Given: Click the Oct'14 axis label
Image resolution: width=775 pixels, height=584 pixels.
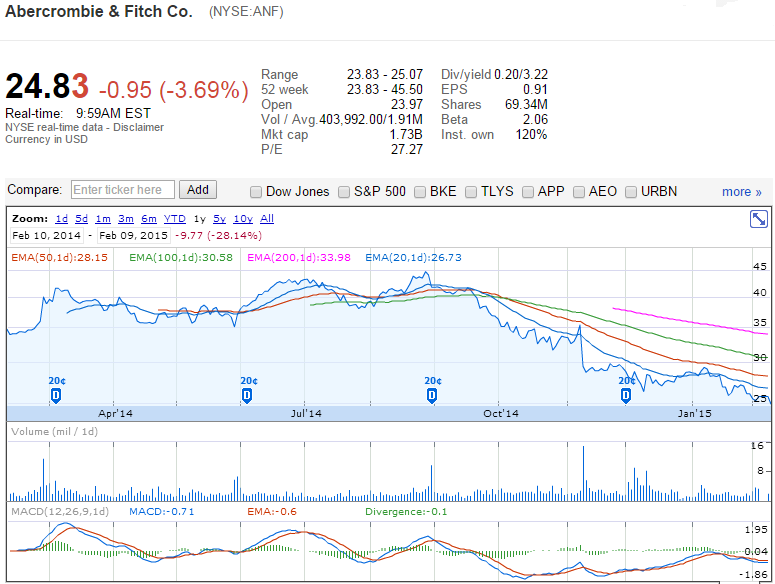Looking at the screenshot, I should 501,414.
